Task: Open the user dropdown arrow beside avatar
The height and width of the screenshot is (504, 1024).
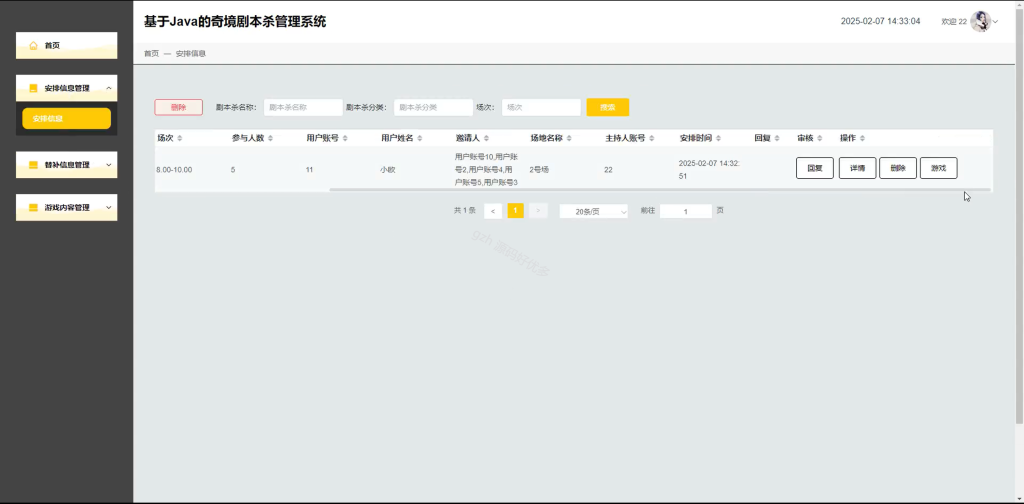Action: click(996, 22)
